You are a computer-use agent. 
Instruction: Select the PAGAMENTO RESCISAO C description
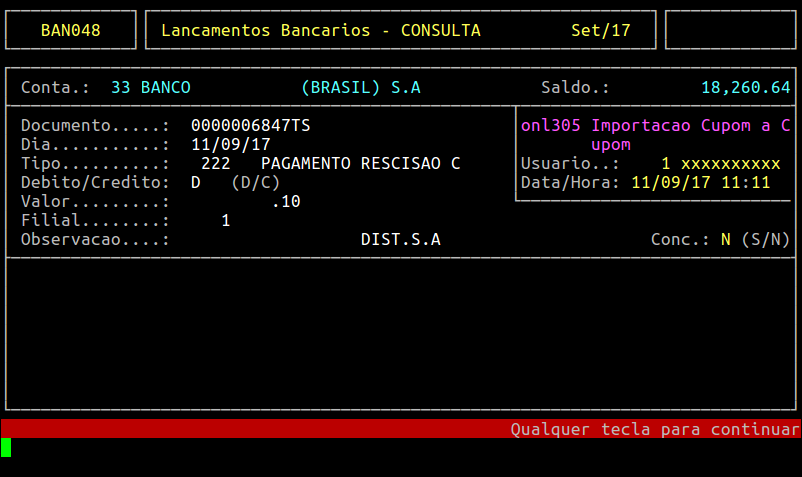tap(360, 163)
